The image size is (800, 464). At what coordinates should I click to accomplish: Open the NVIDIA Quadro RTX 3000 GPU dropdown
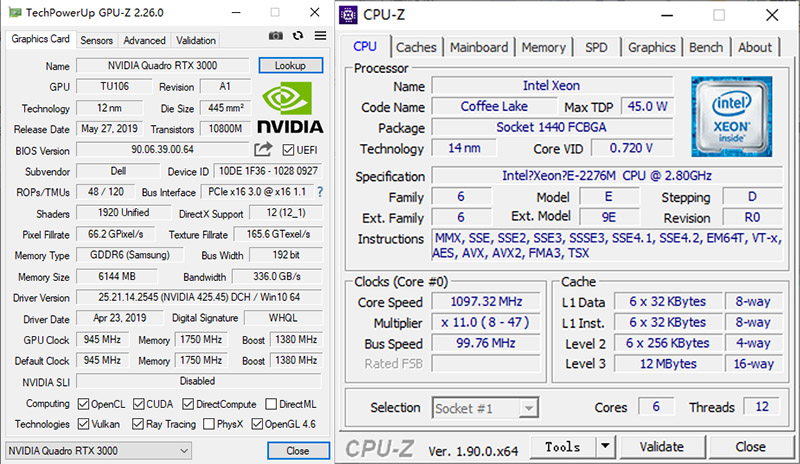[98, 451]
